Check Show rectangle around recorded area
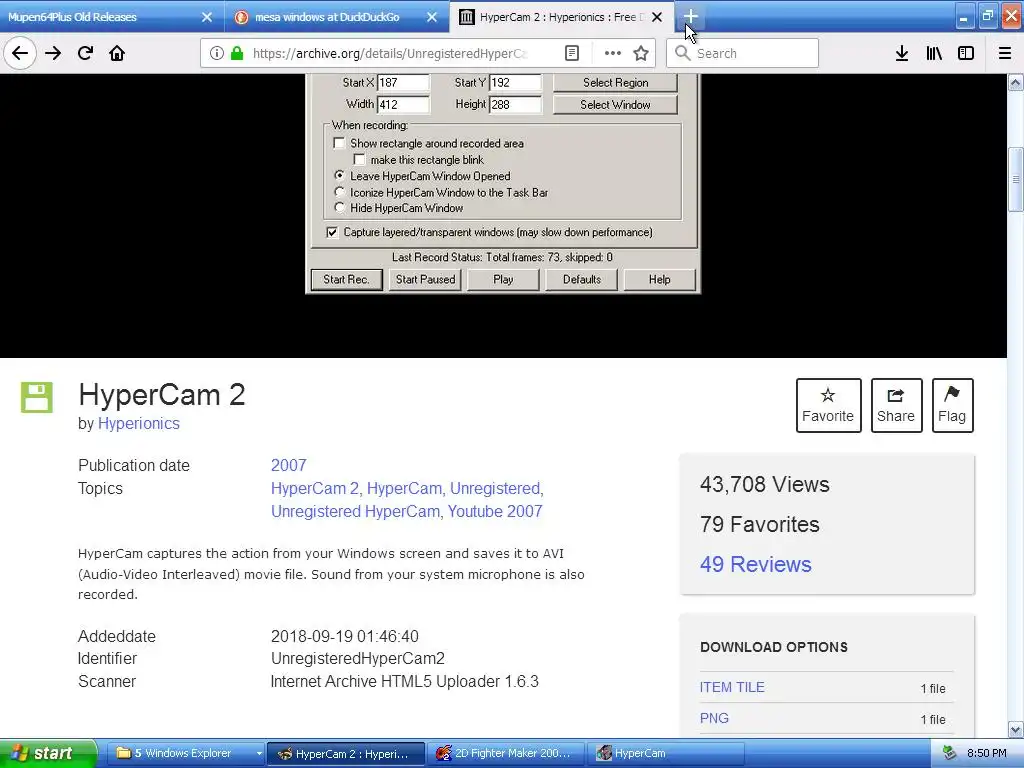This screenshot has width=1024, height=768. point(339,143)
